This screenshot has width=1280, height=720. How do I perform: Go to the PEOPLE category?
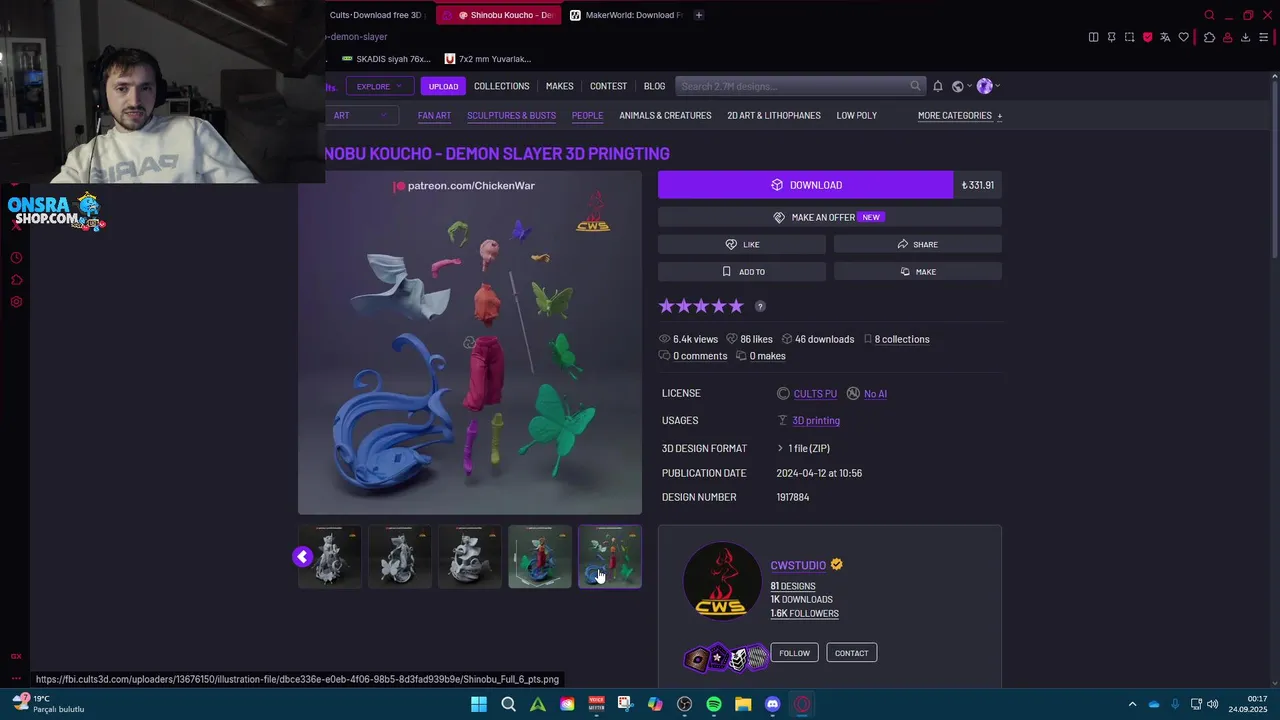[587, 115]
